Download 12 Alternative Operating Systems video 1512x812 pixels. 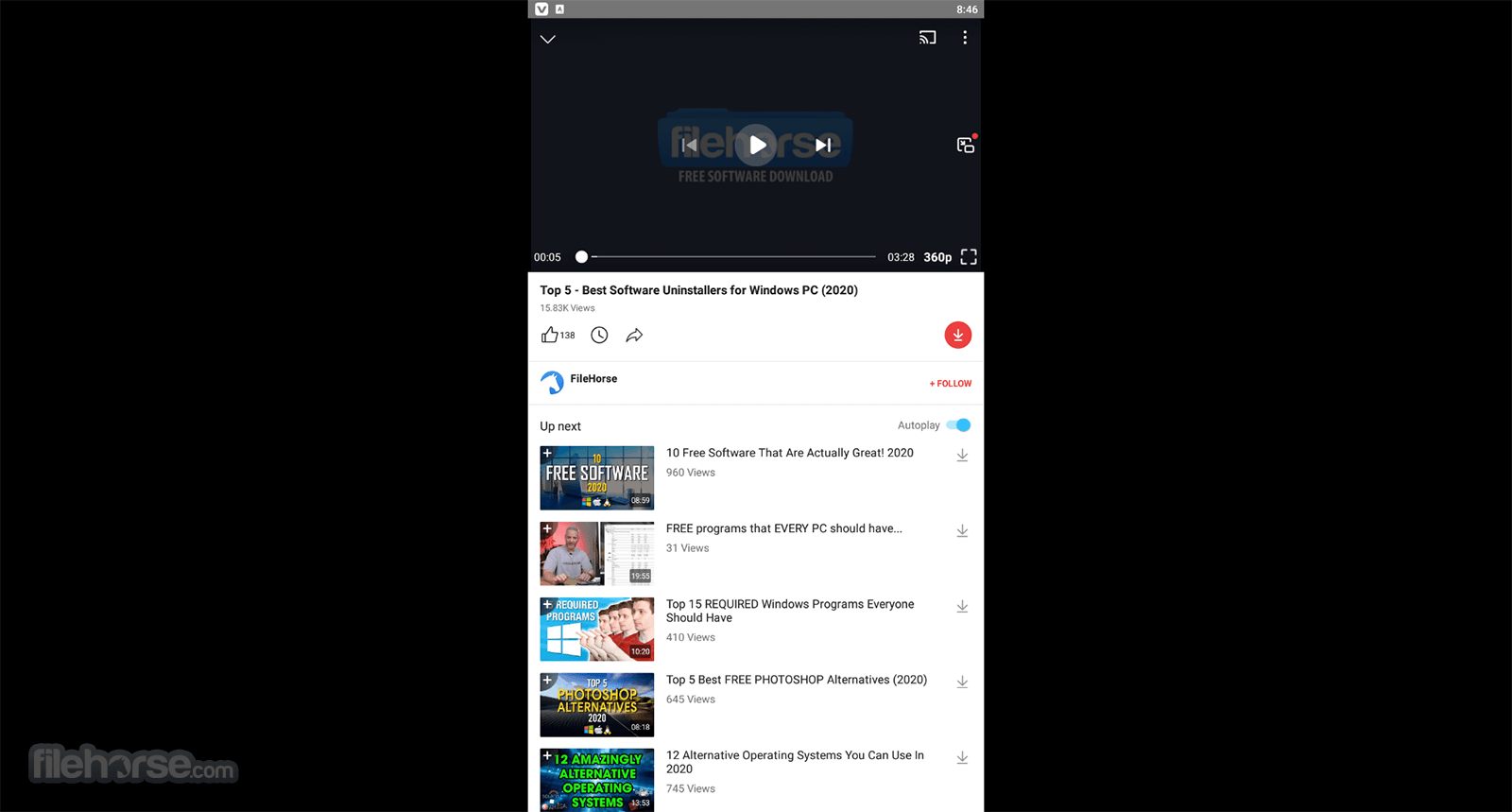point(962,758)
